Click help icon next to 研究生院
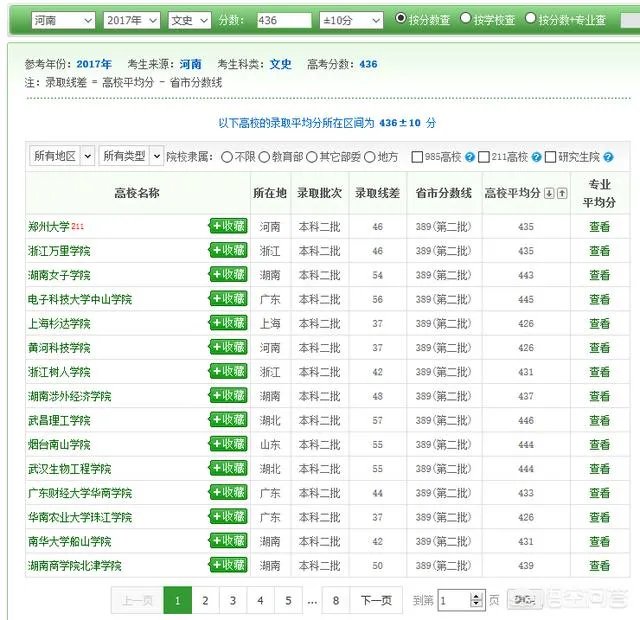The width and height of the screenshot is (640, 620). [608, 157]
